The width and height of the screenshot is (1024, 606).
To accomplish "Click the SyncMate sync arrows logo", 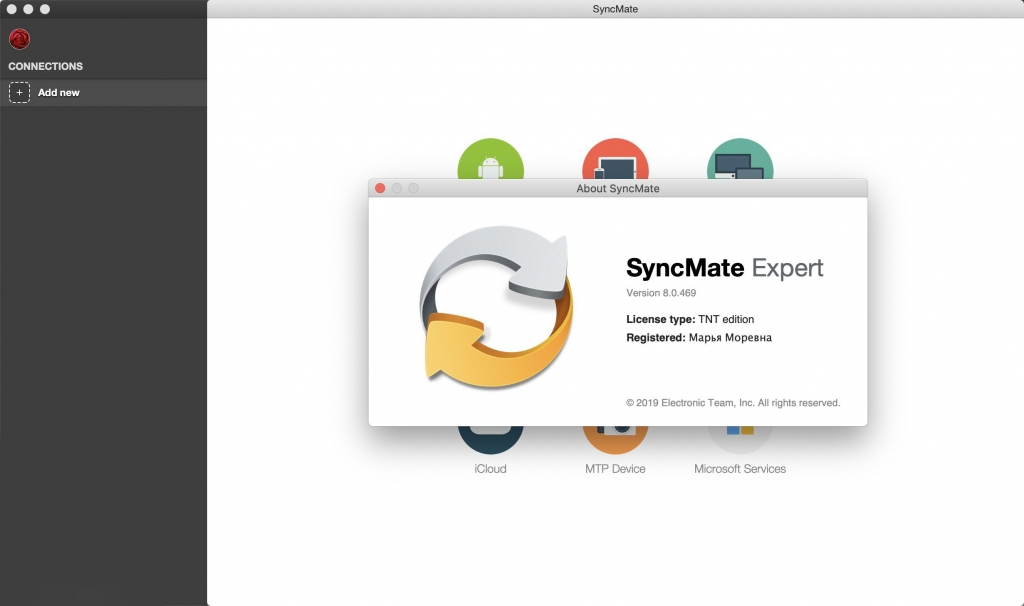I will 496,307.
